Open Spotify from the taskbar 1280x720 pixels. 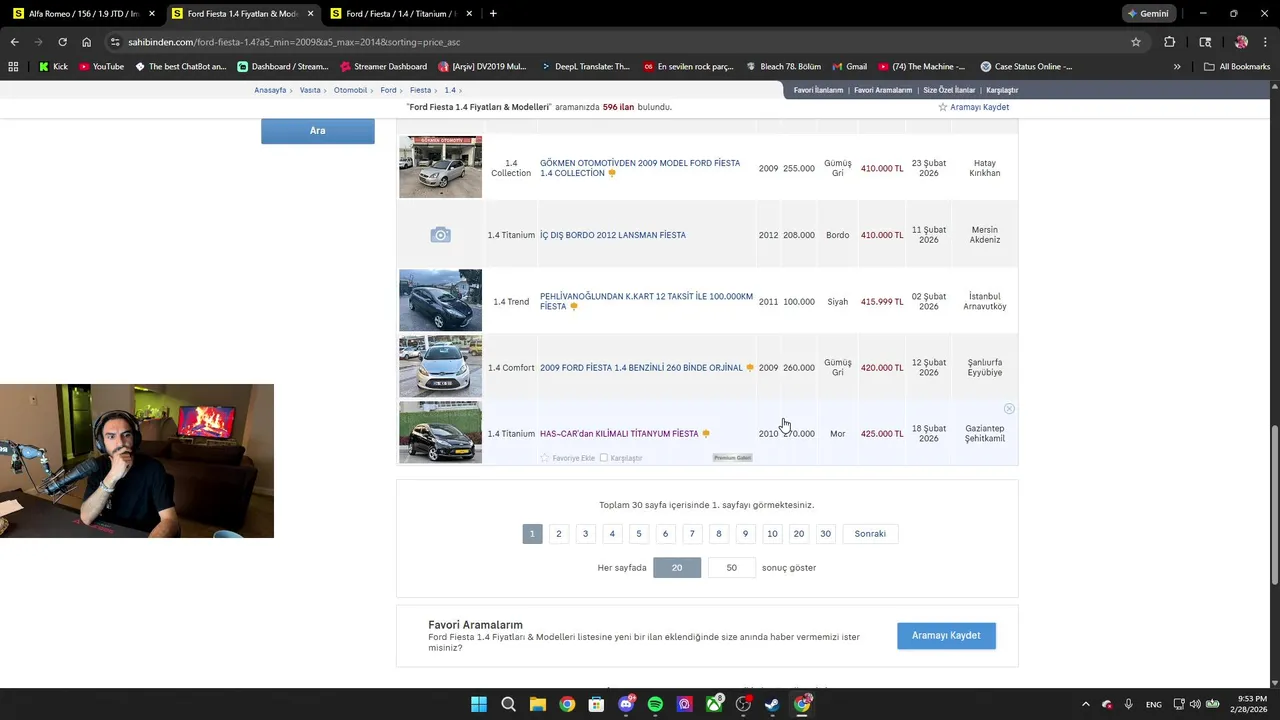pyautogui.click(x=655, y=704)
